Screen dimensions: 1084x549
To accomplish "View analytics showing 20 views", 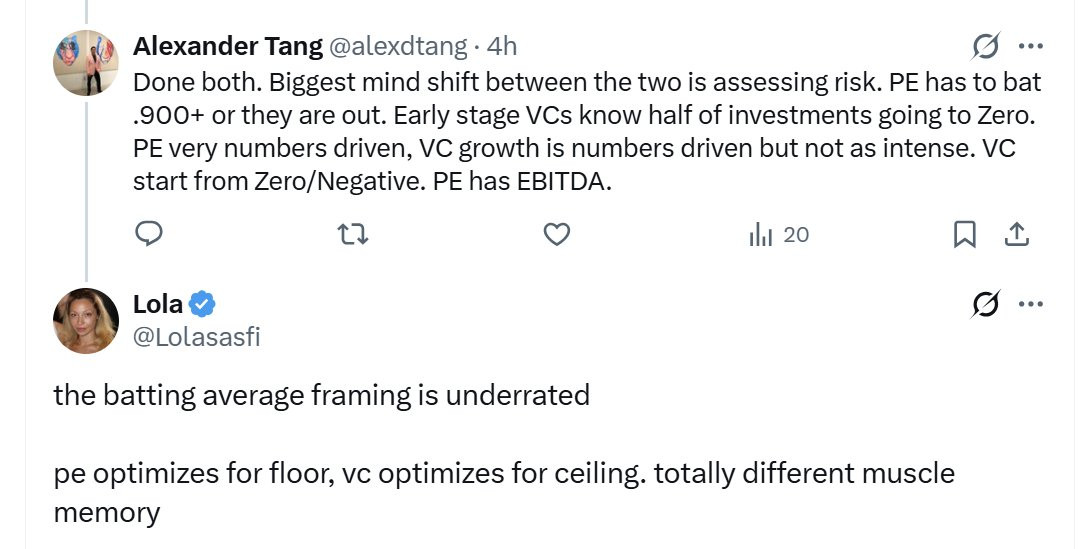I will coord(778,235).
